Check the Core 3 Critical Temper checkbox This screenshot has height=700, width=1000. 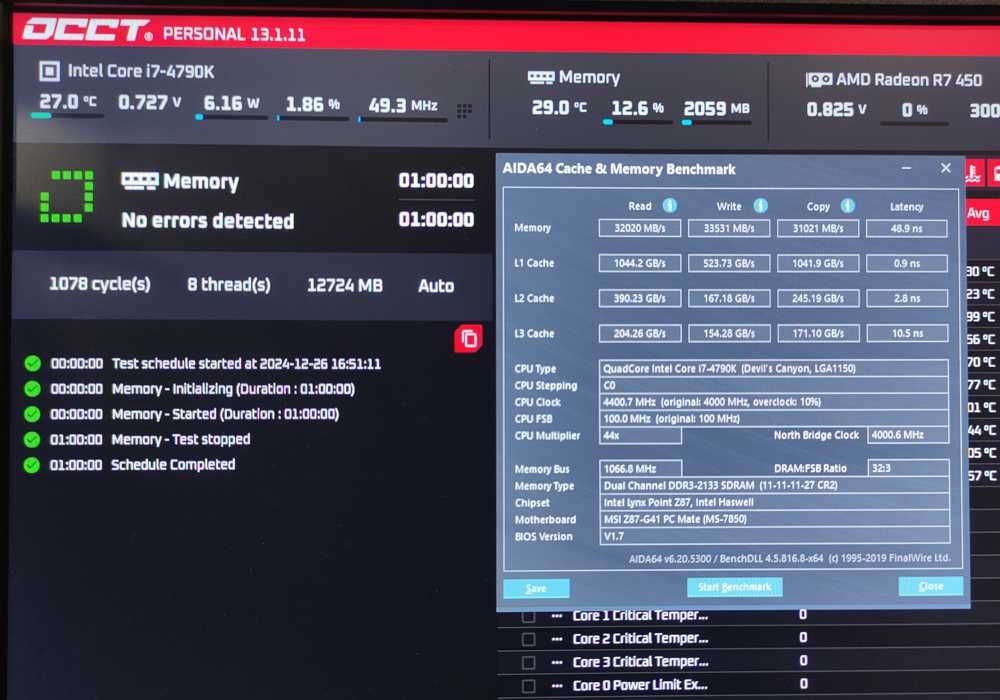click(x=528, y=663)
